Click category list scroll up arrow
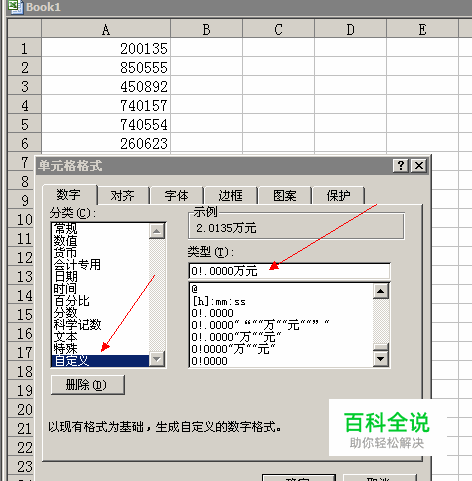This screenshot has height=481, width=472. tap(157, 231)
